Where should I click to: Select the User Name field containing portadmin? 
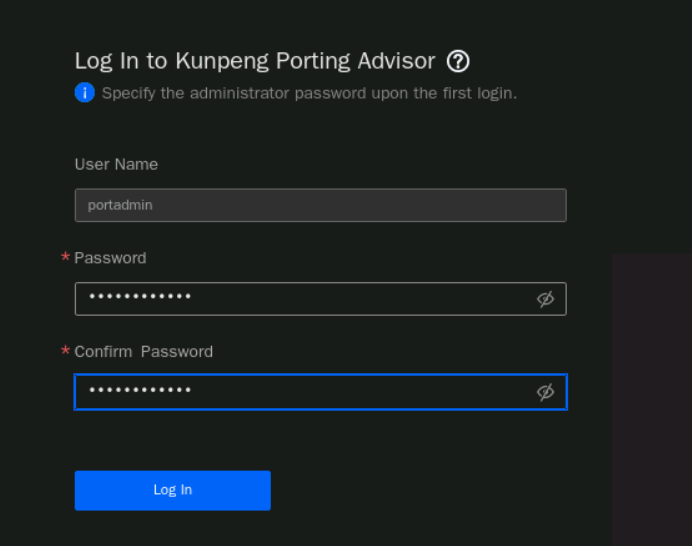coord(320,205)
